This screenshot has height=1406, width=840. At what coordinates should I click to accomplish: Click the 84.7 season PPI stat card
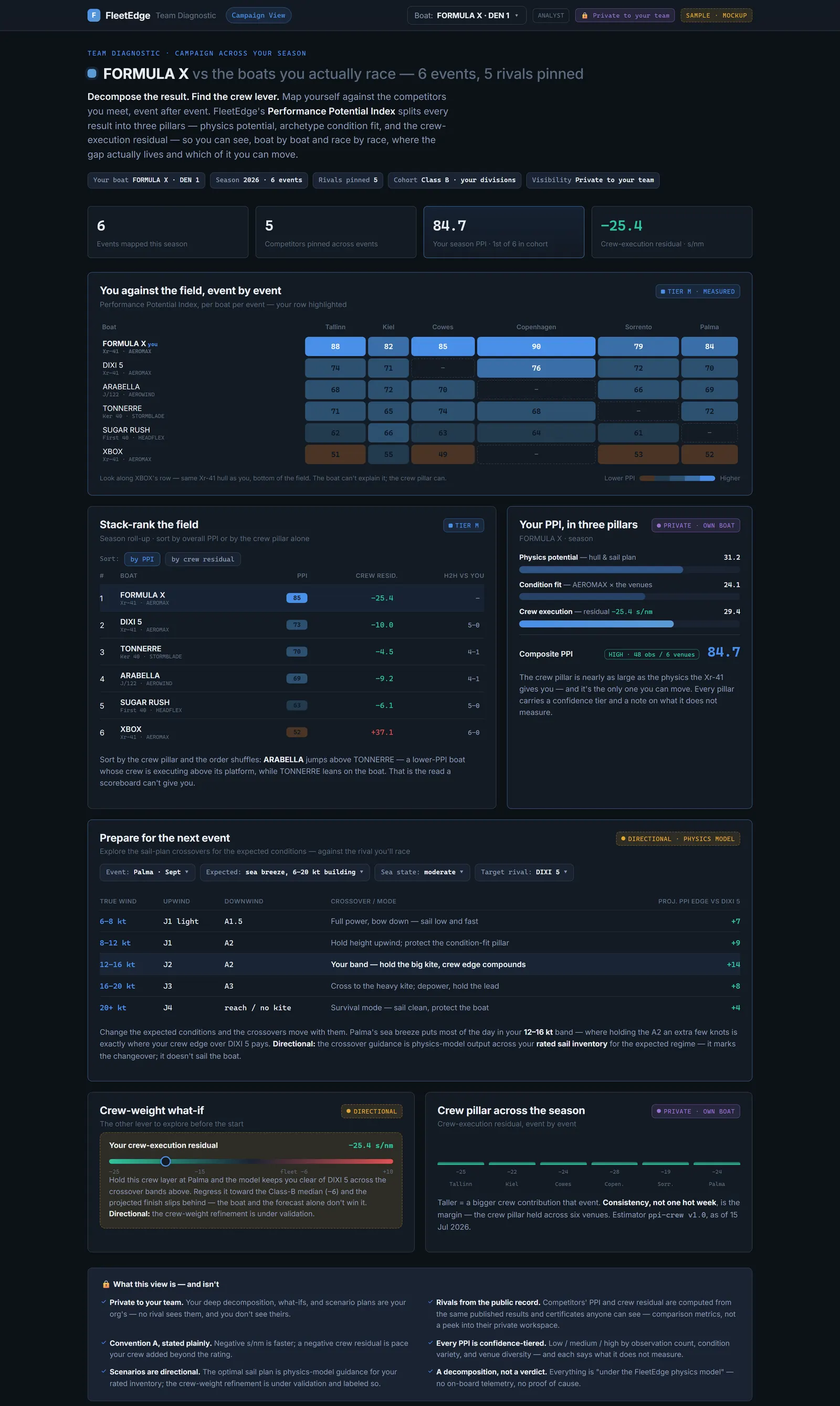point(504,232)
